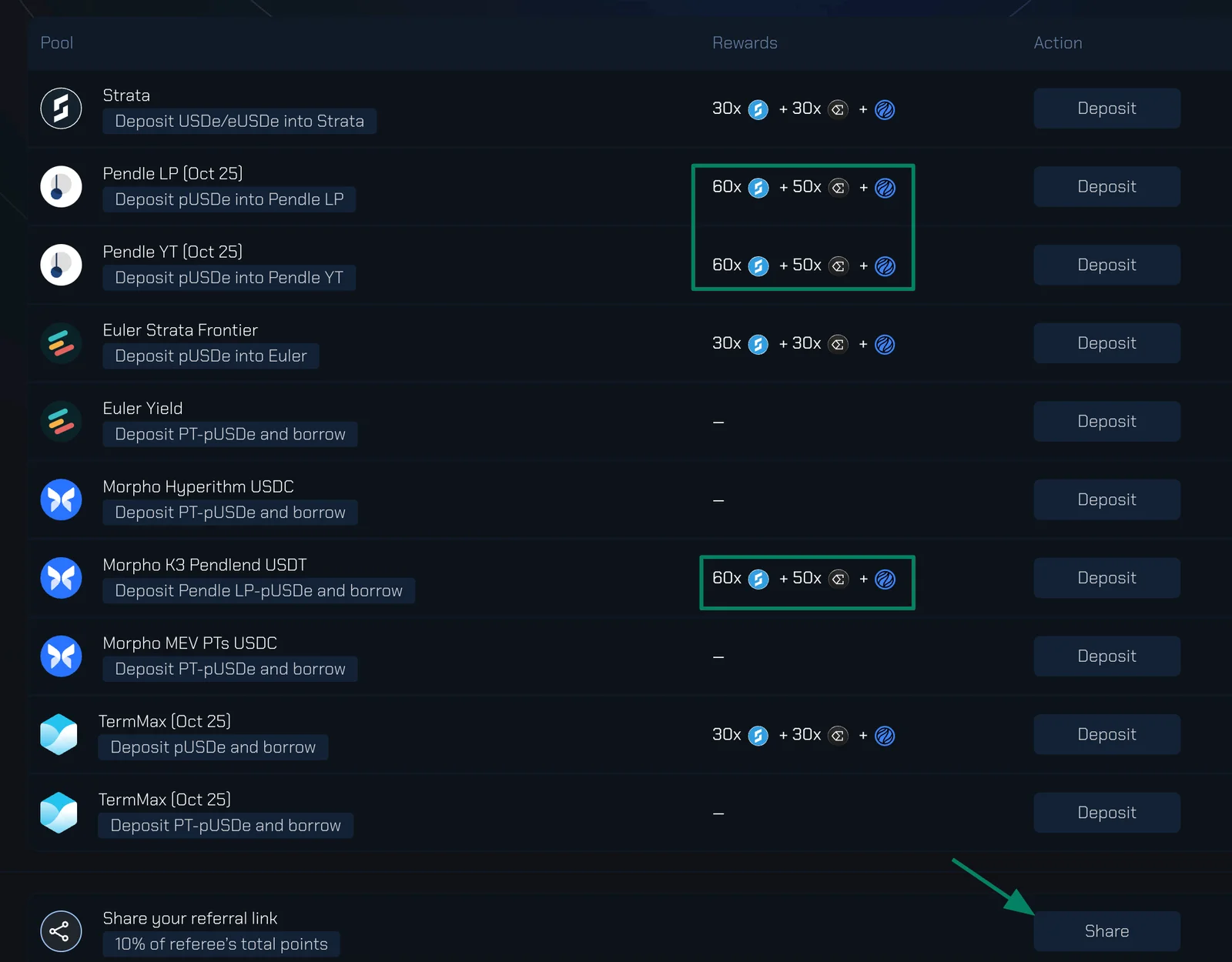Click the 'Deposit pUSDe into Euler' tag
Screen dimensions: 1232x962
(211, 356)
